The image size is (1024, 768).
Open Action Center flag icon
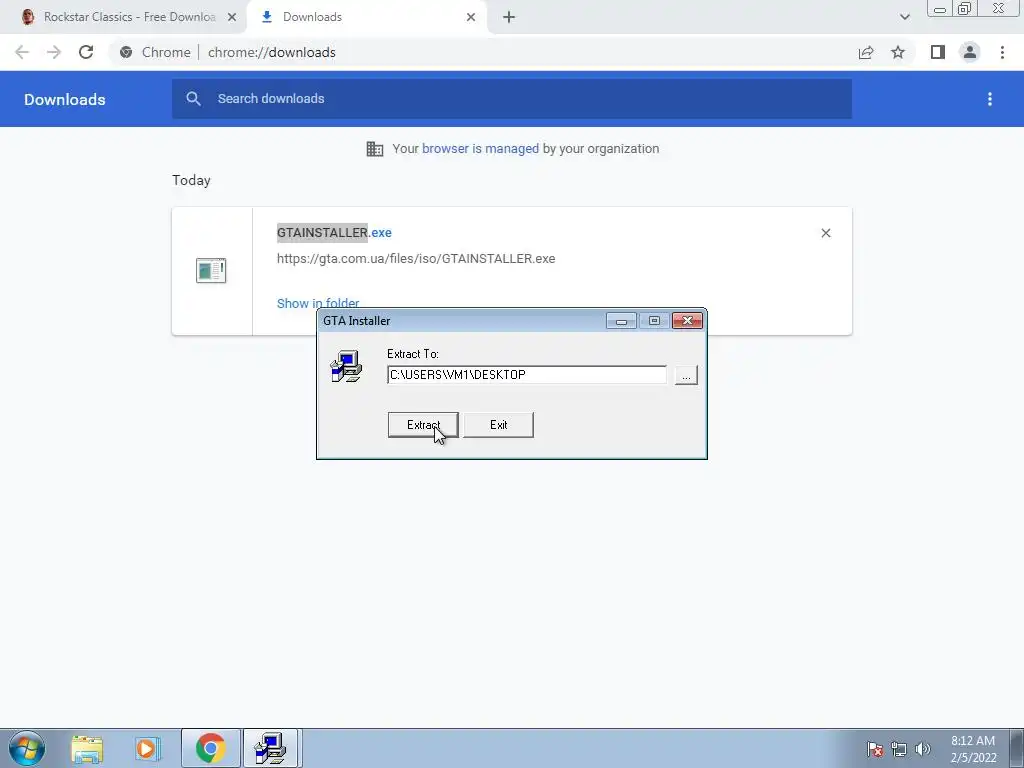click(x=875, y=749)
